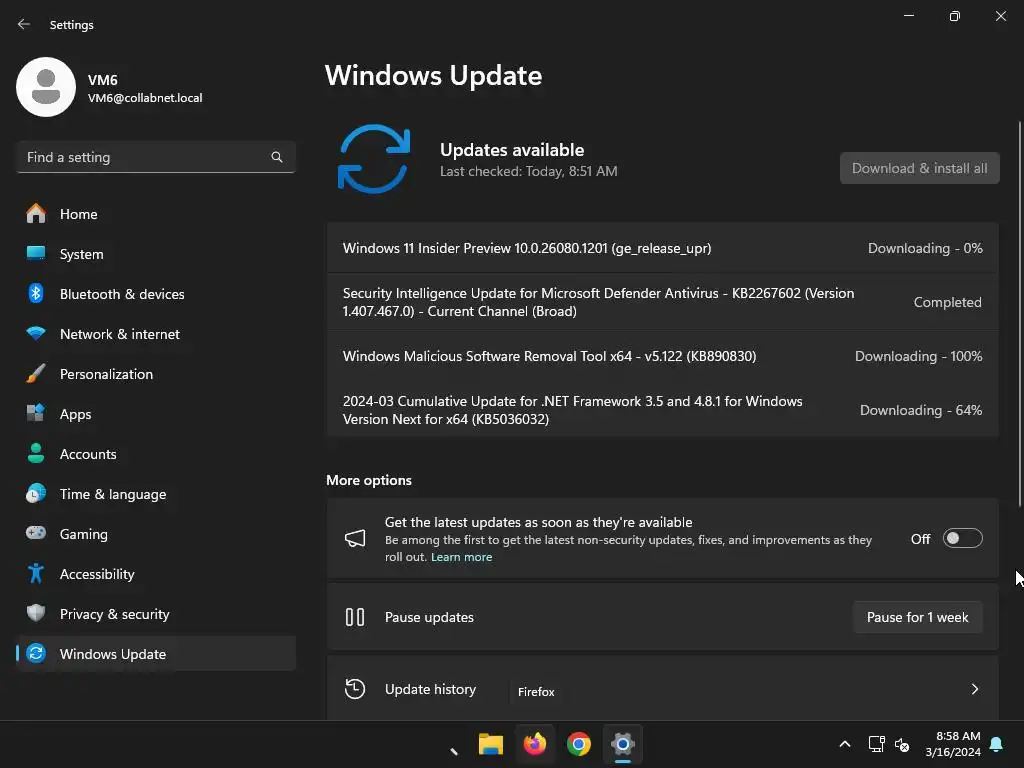Click the Downloading - 64% status
The image size is (1024, 768).
pos(921,410)
